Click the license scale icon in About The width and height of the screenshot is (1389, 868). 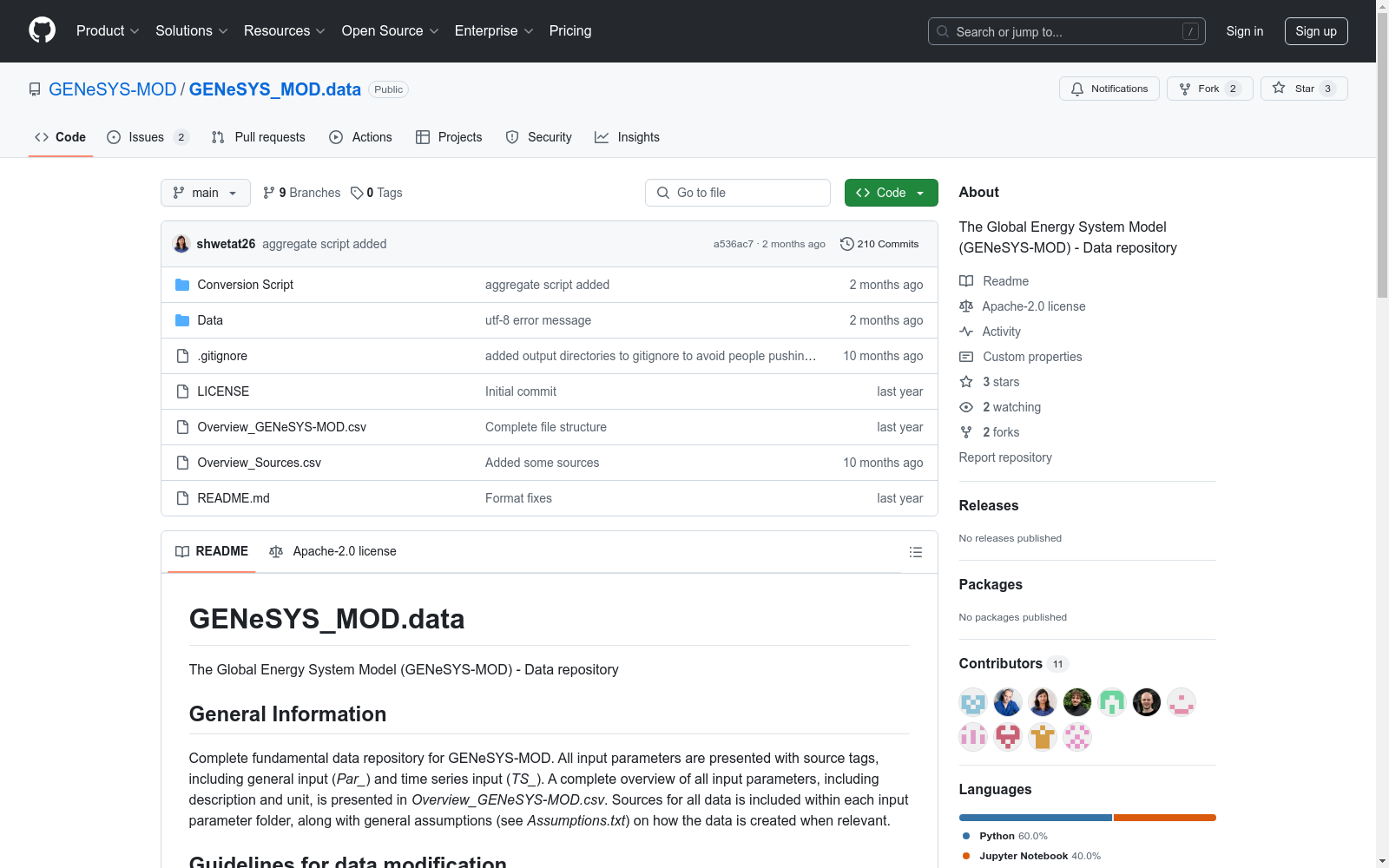click(x=966, y=306)
